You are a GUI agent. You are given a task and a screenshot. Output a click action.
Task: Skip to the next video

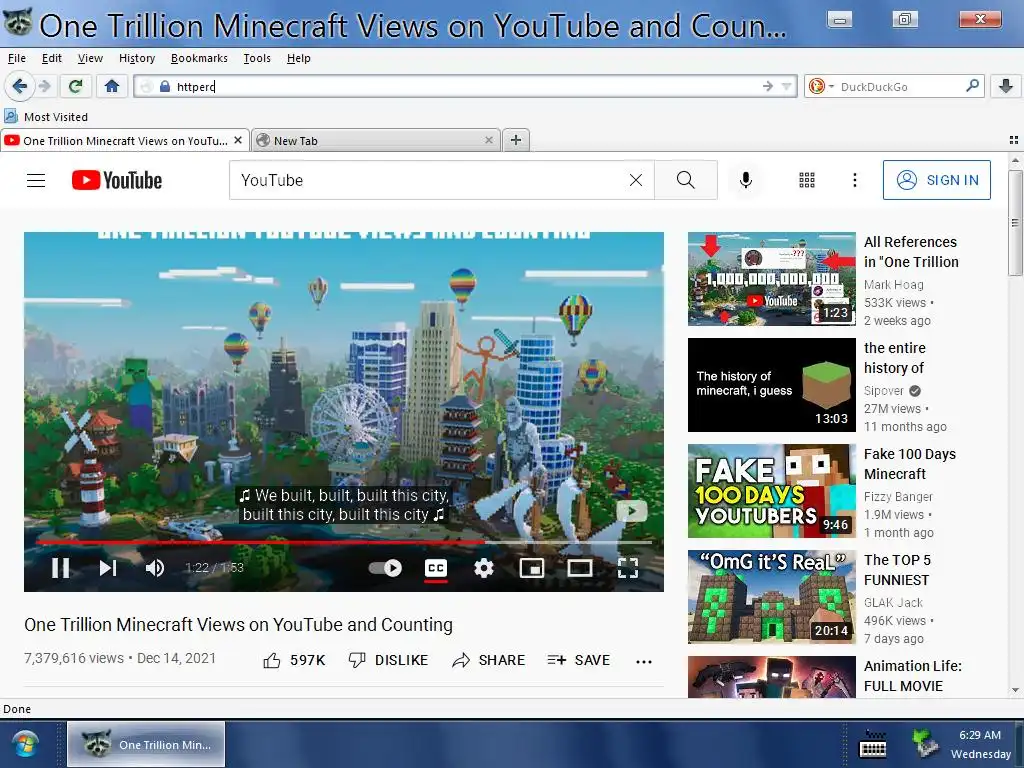[x=108, y=568]
